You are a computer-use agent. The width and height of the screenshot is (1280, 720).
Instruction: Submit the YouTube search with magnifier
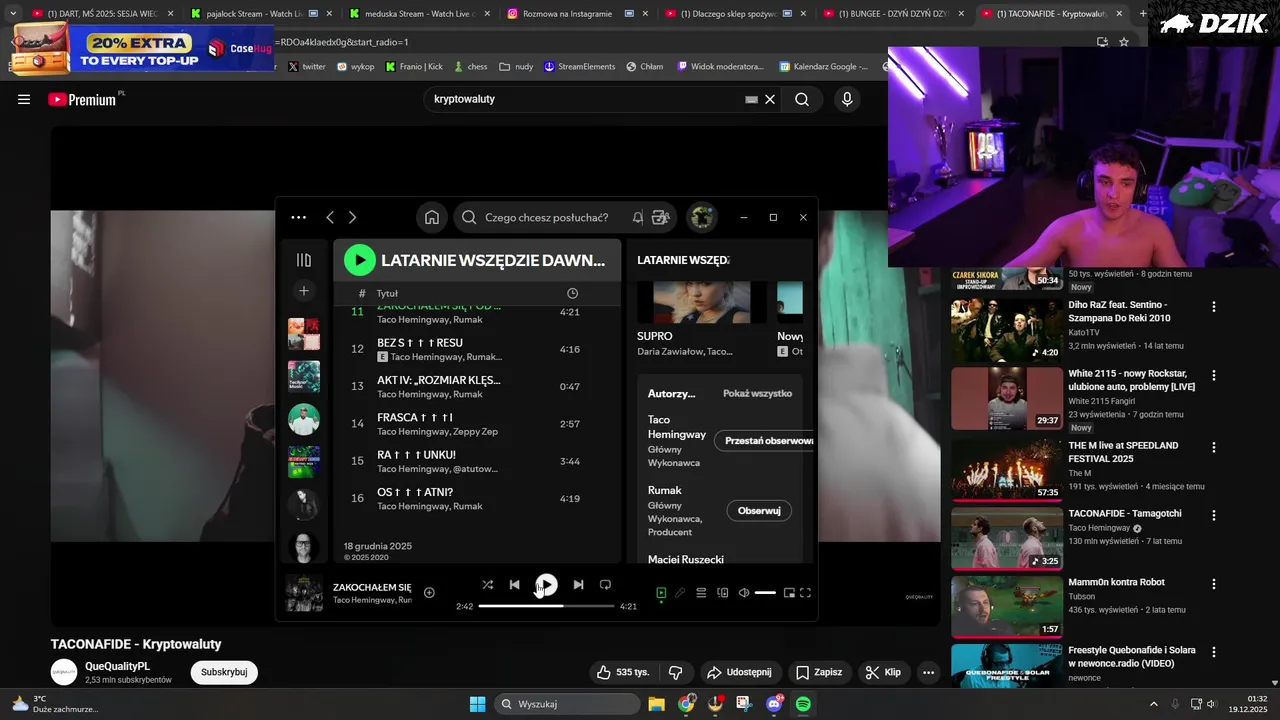(802, 99)
